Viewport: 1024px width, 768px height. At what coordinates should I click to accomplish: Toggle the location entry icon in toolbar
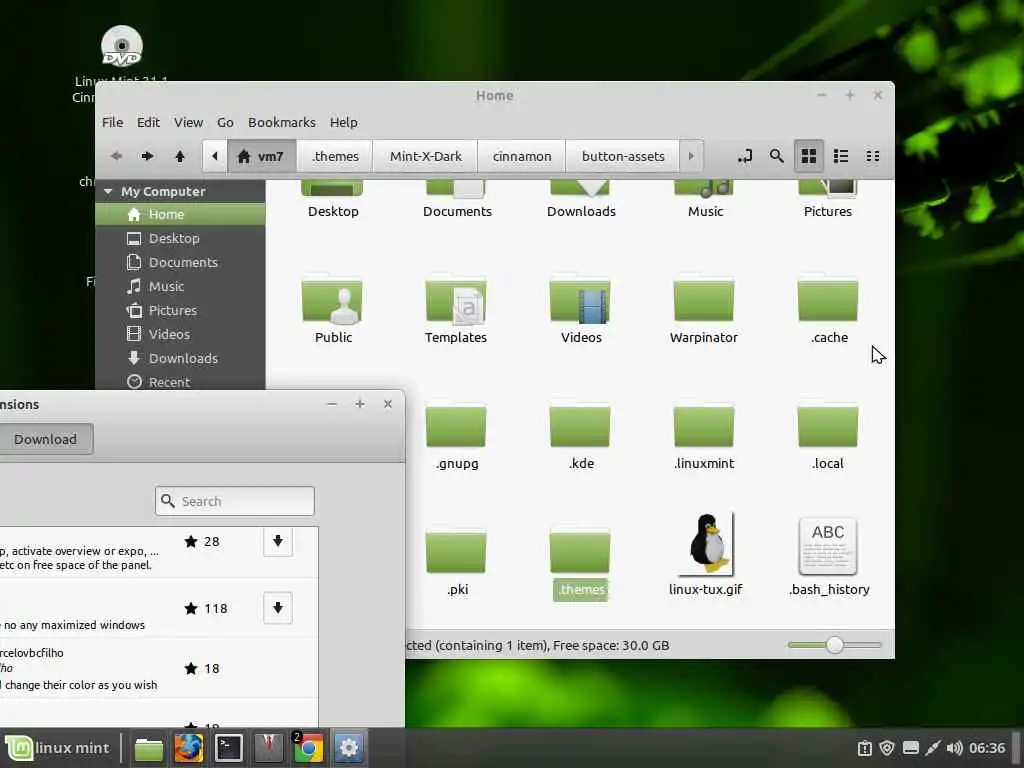coord(744,156)
